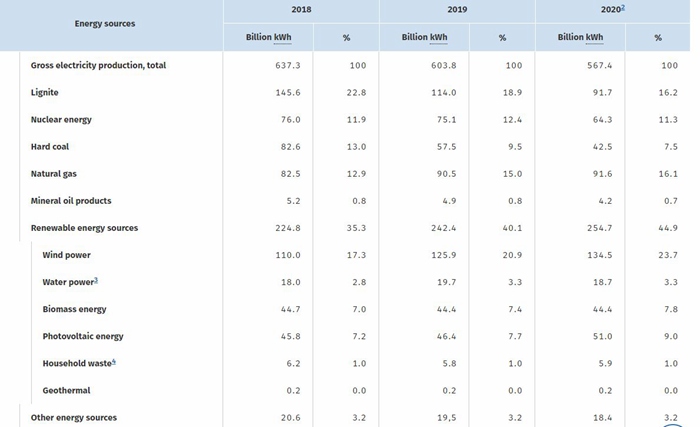Select the Natural gas 90.5 value for 2019
This screenshot has height=427, width=700.
[x=446, y=174]
